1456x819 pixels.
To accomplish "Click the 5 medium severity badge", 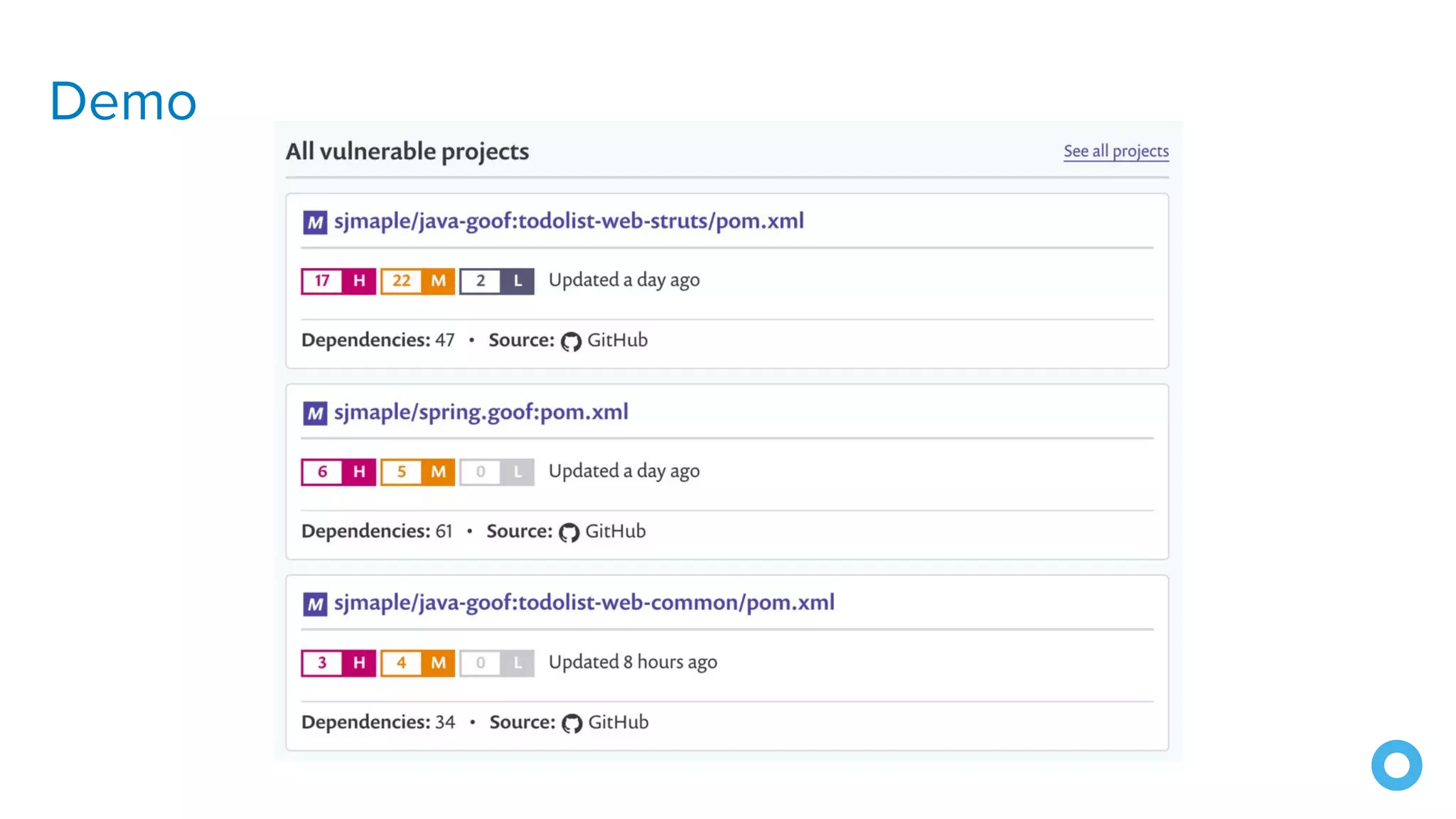I will tap(417, 472).
